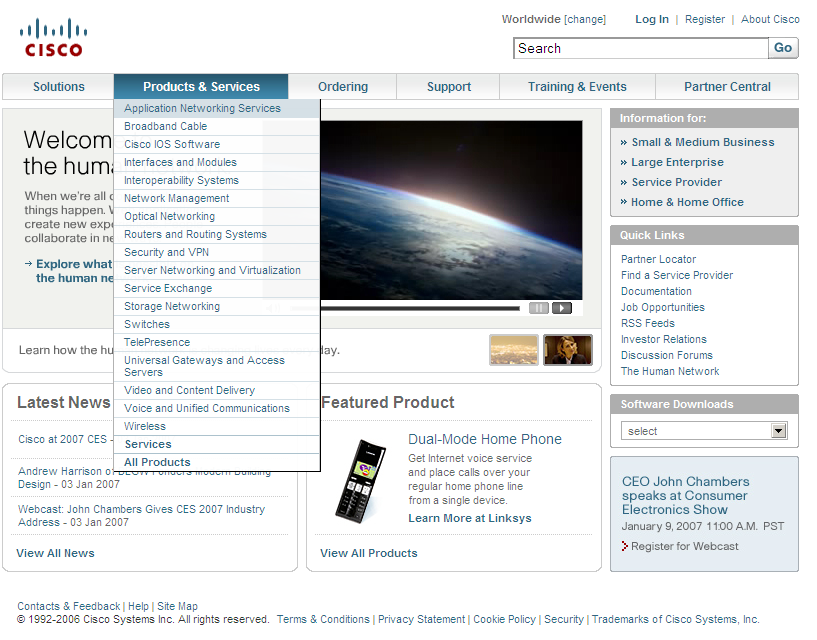Click the video progress bar

420,309
